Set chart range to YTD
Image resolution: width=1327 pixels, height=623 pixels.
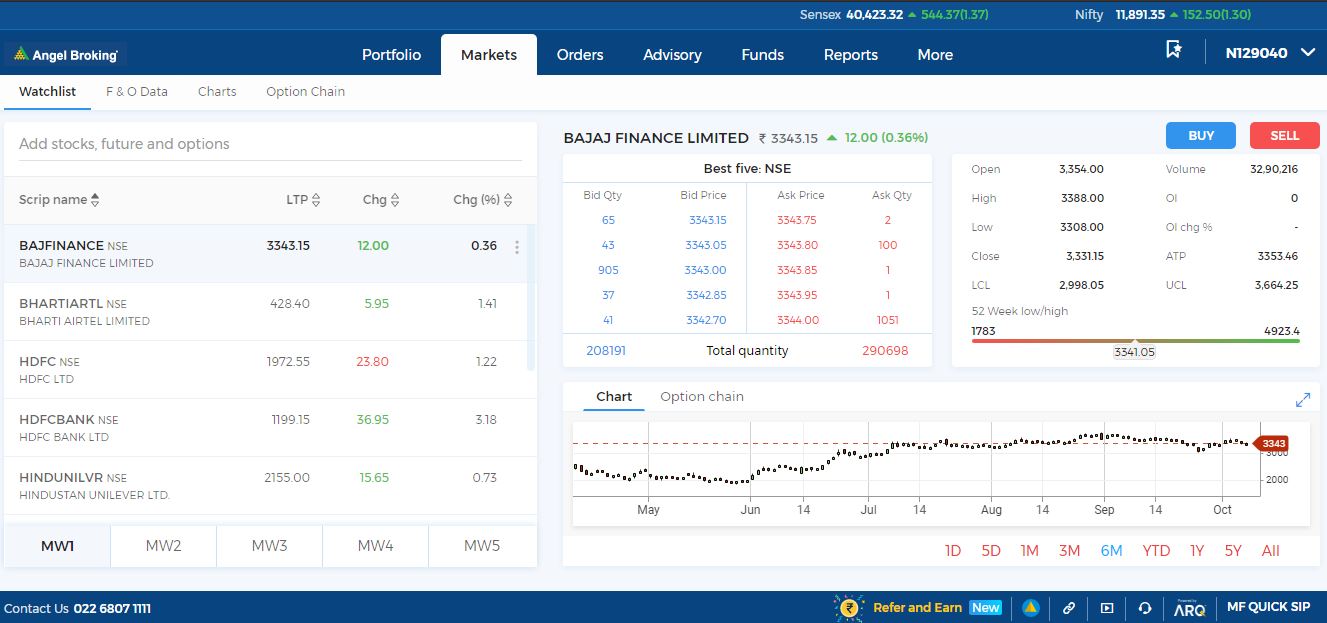1156,551
